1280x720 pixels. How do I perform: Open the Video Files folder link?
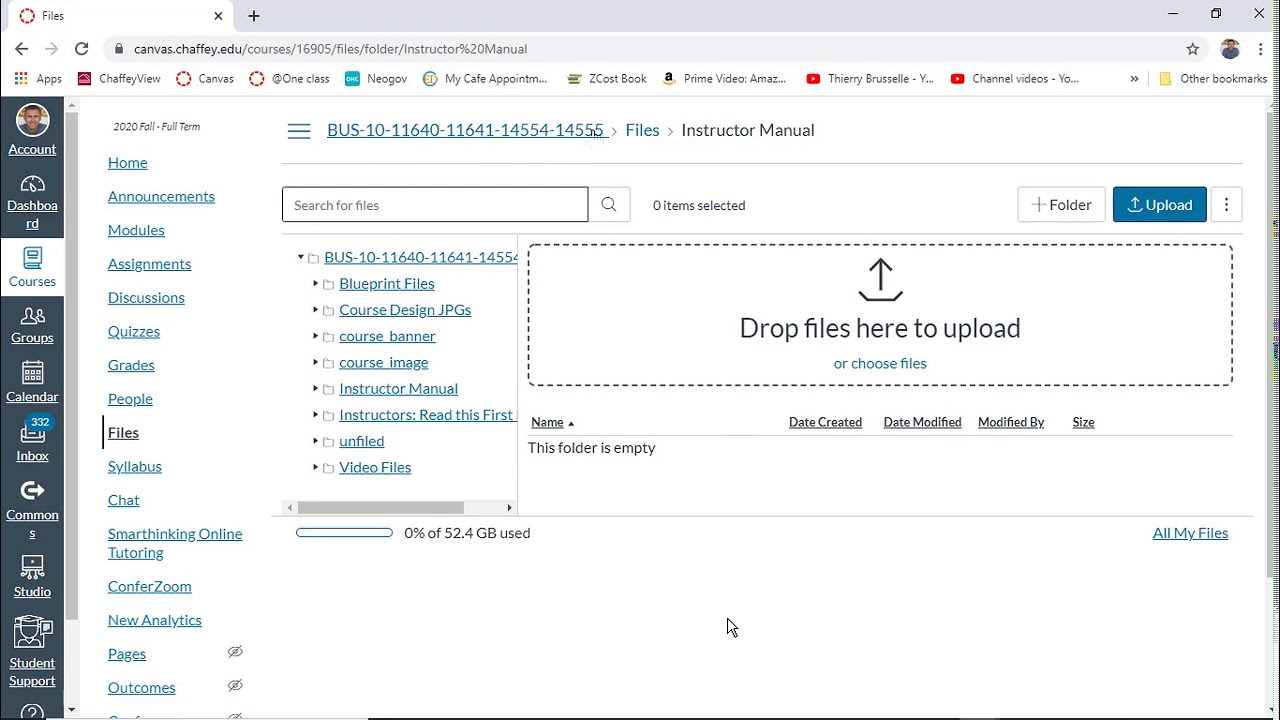tap(375, 467)
